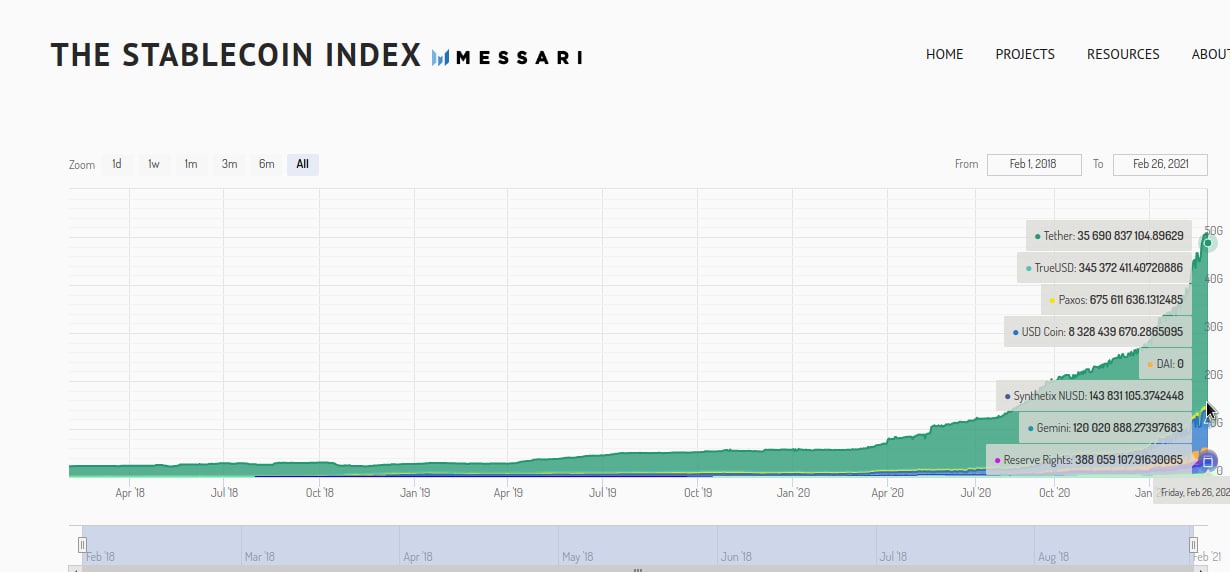Image resolution: width=1230 pixels, height=572 pixels.
Task: Go to HOME page
Action: pos(944,54)
